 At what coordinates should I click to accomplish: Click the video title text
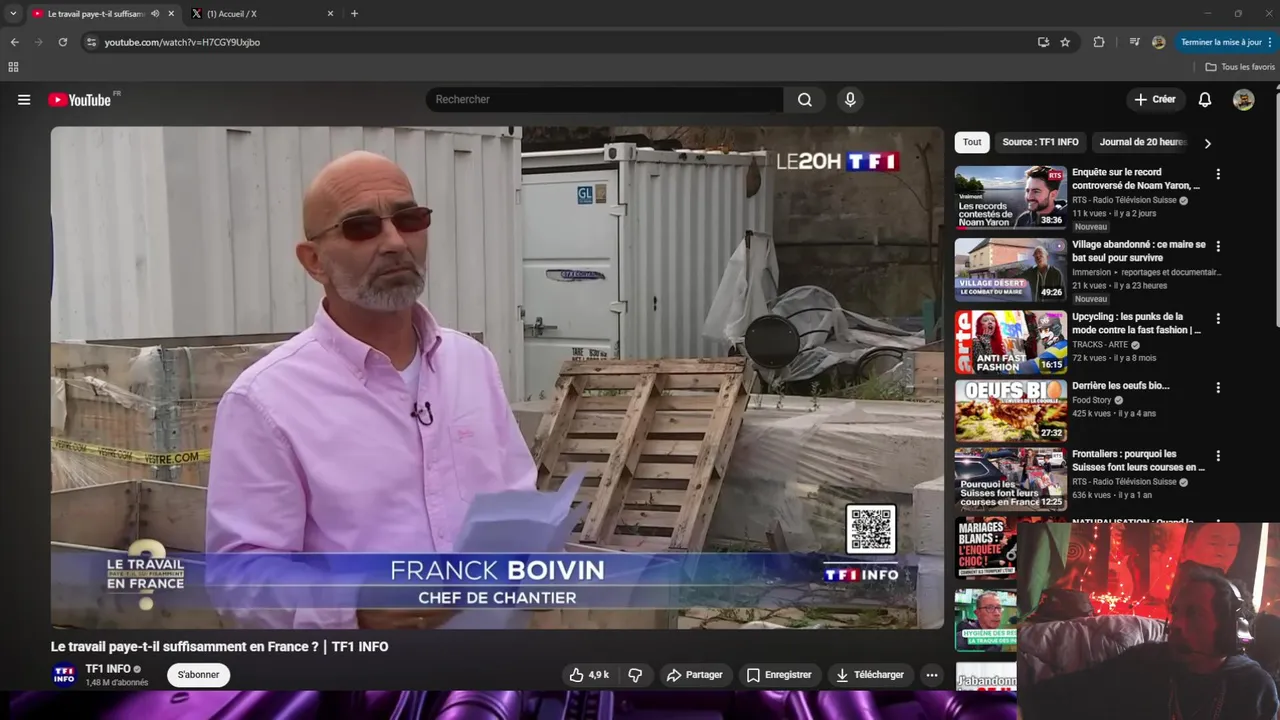tap(219, 647)
